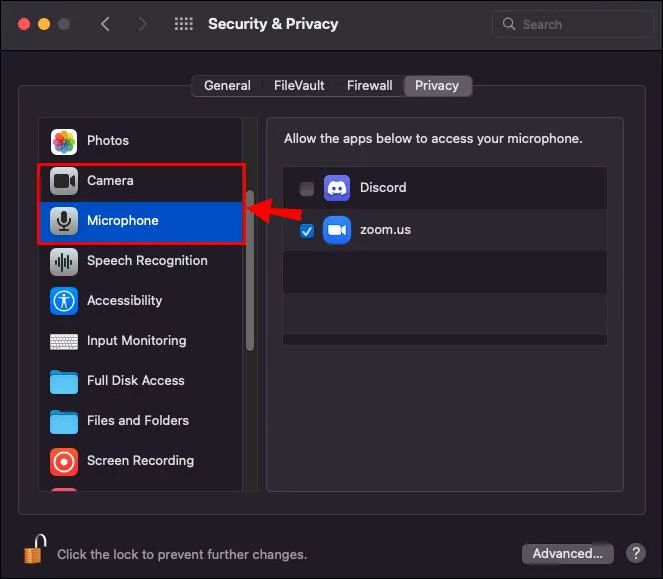Select Files and Folders in the list
The height and width of the screenshot is (579, 663).
click(138, 421)
